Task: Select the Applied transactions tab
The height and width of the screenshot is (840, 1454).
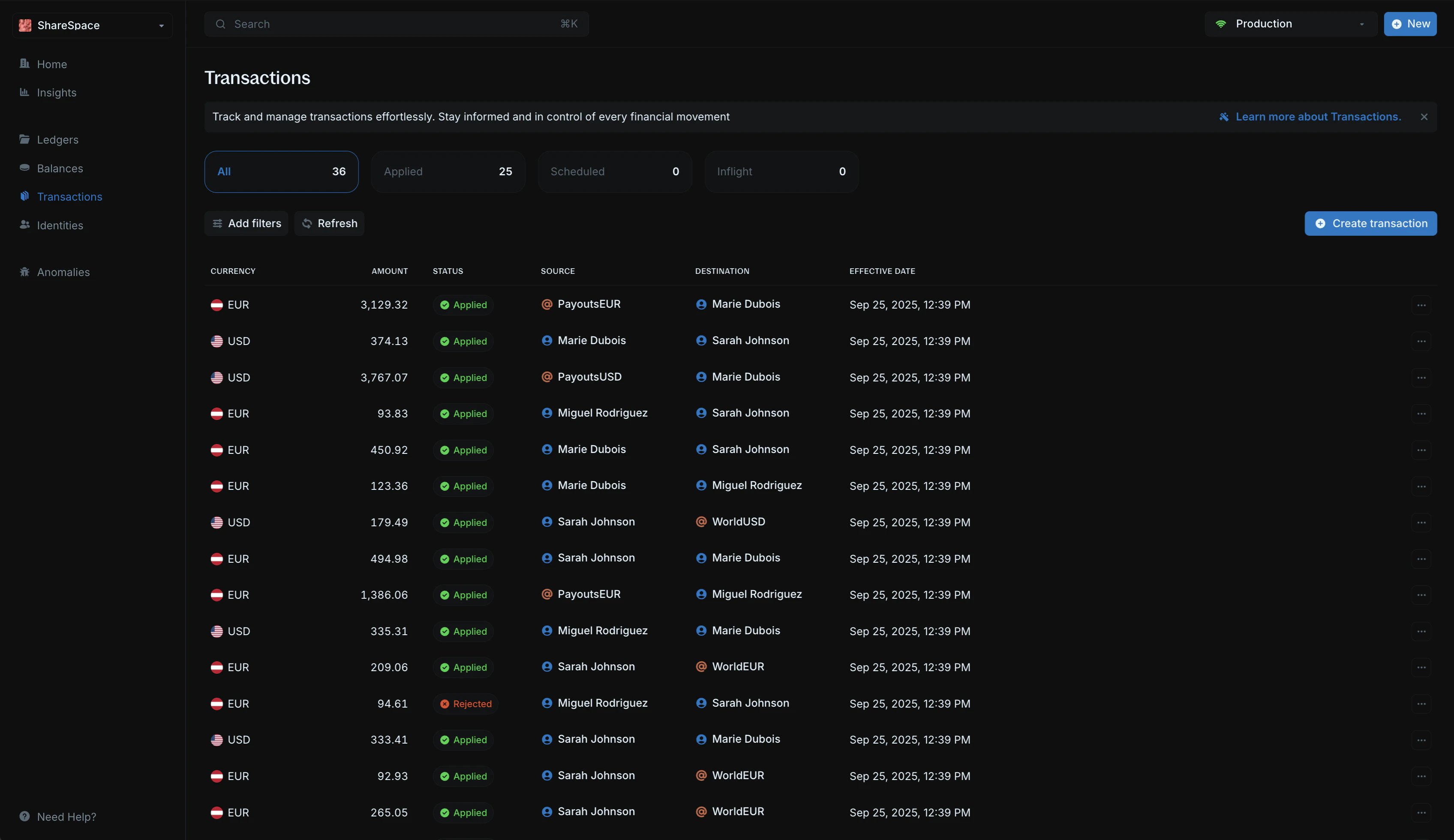Action: point(448,171)
